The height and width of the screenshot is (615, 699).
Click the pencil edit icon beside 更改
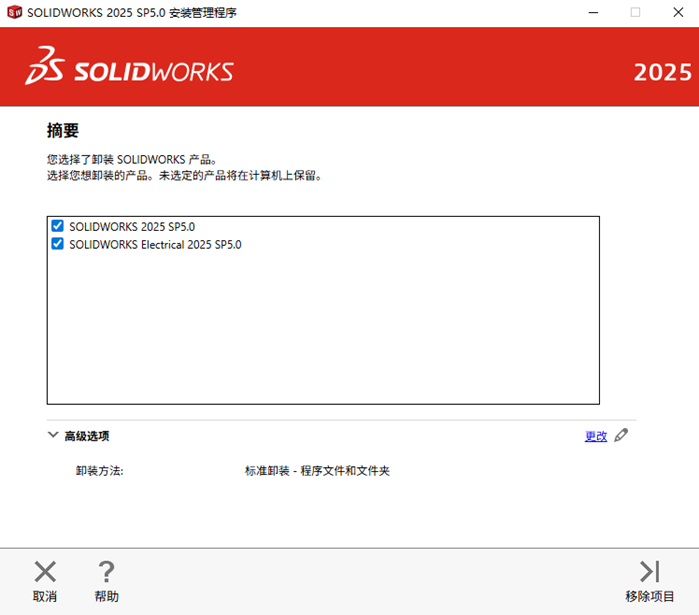621,435
